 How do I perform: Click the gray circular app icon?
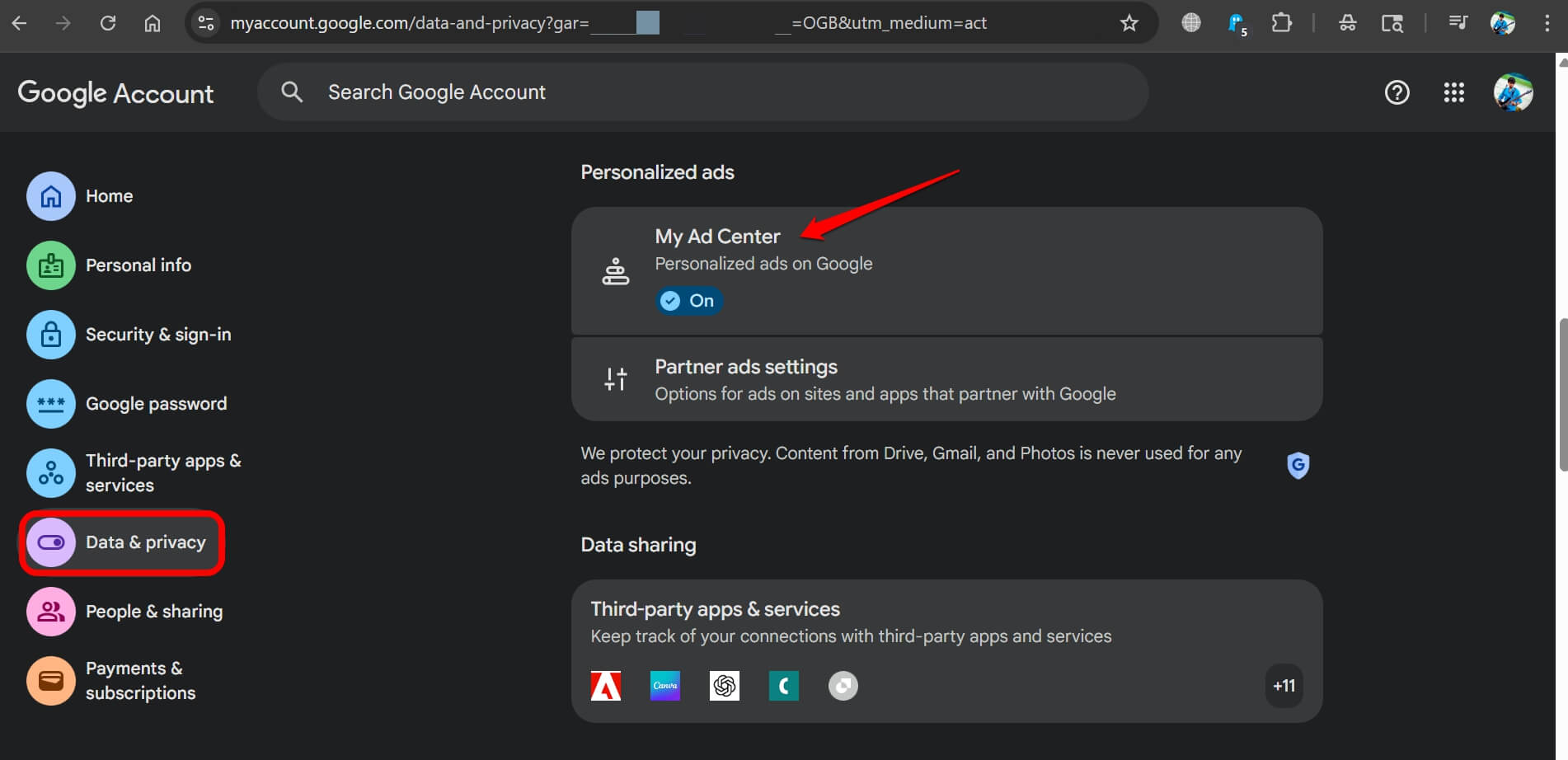point(843,686)
